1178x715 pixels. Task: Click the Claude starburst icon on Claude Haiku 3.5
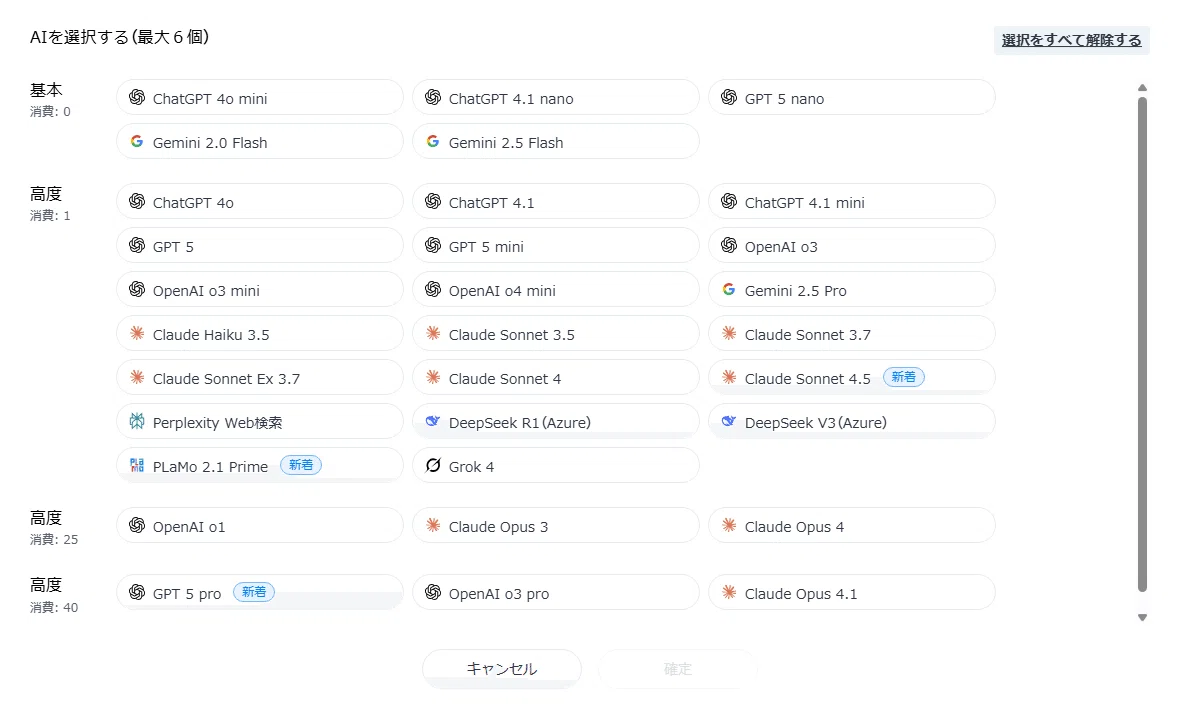137,333
